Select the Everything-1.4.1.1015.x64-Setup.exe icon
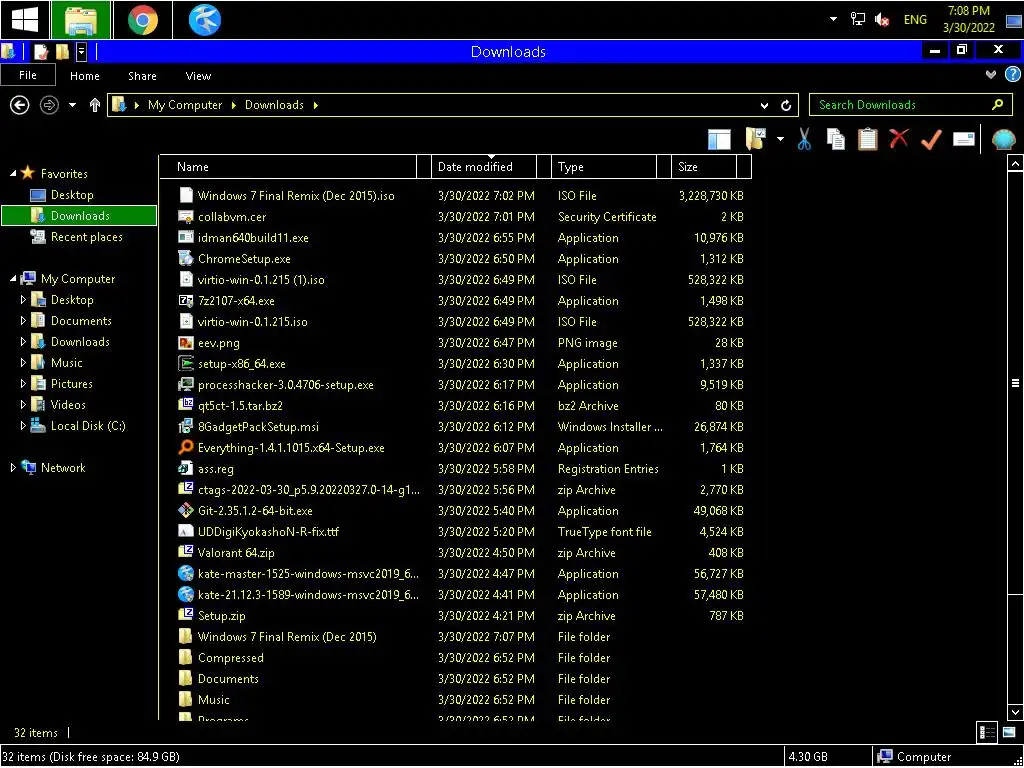This screenshot has height=768, width=1024. pyautogui.click(x=186, y=447)
